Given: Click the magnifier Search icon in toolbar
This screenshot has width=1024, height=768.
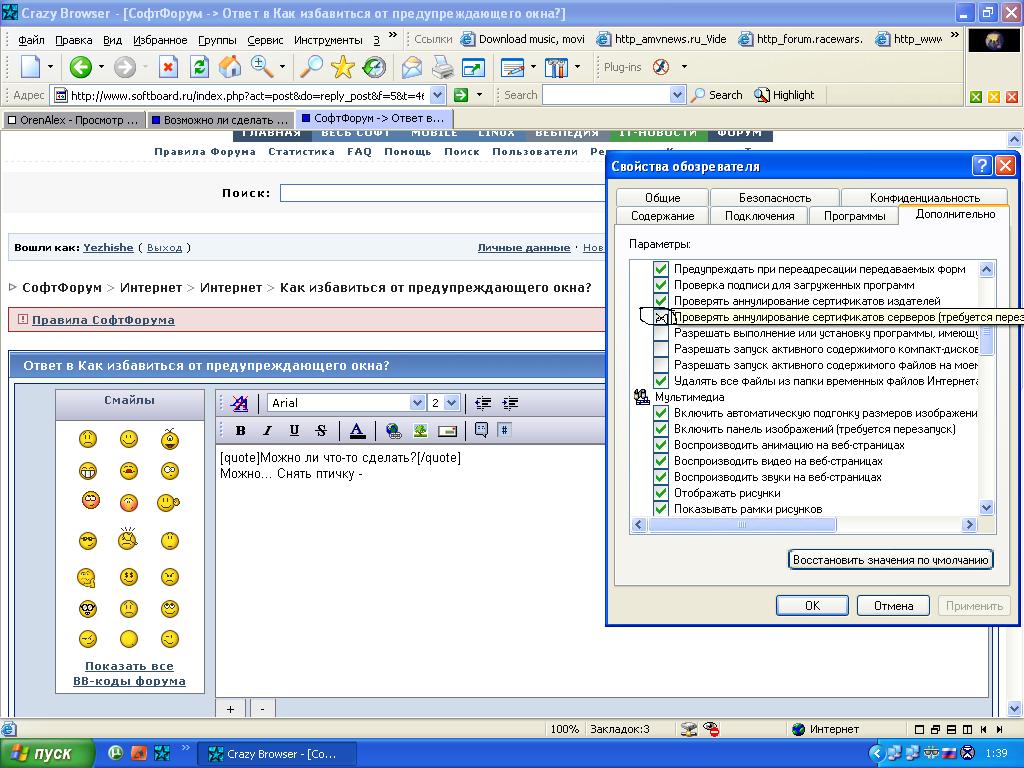Looking at the screenshot, I should pyautogui.click(x=312, y=67).
